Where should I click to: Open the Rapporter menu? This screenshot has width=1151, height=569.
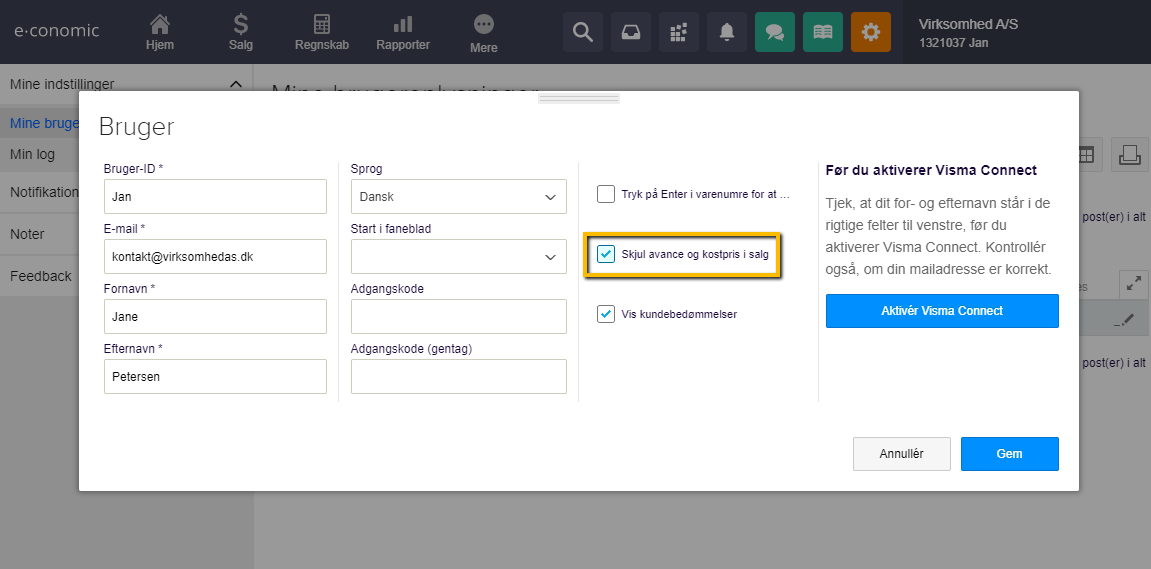coord(403,32)
